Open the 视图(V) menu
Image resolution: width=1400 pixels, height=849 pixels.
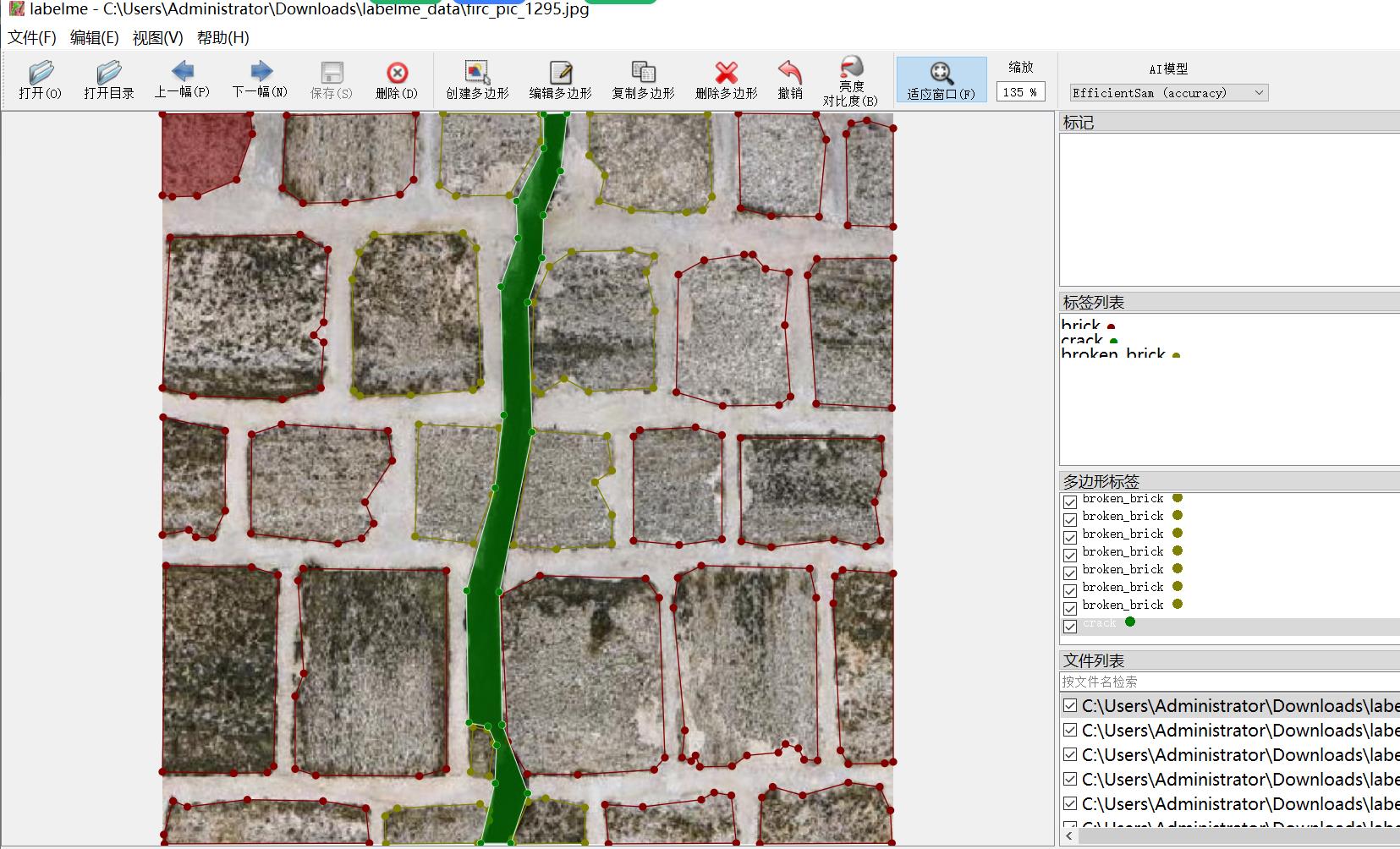157,38
